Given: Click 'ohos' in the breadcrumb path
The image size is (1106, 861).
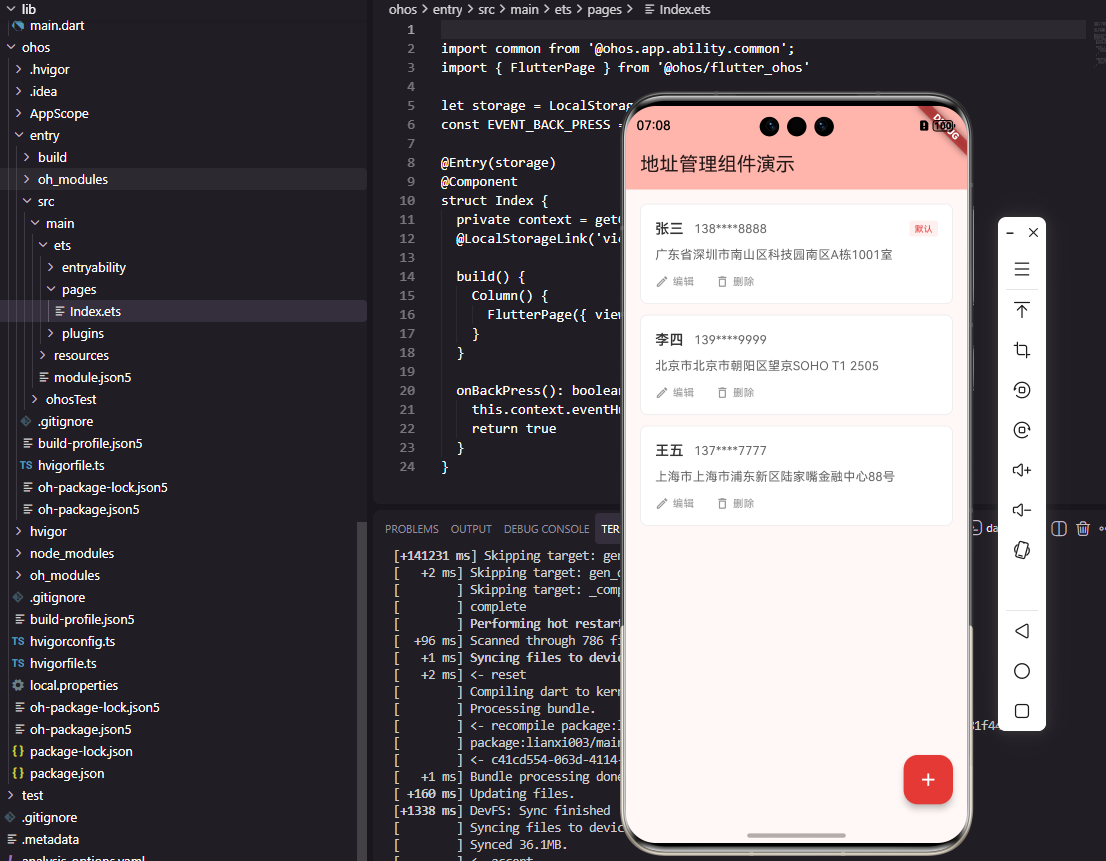Looking at the screenshot, I should click(403, 9).
